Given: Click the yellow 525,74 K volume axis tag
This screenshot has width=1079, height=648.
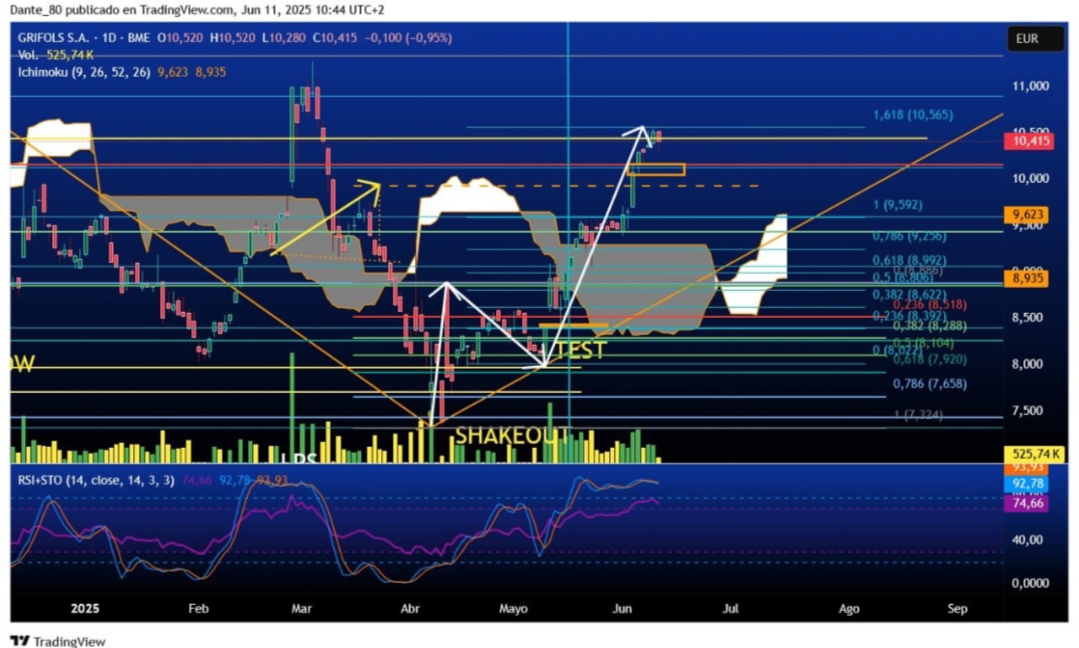Looking at the screenshot, I should click(x=1034, y=454).
